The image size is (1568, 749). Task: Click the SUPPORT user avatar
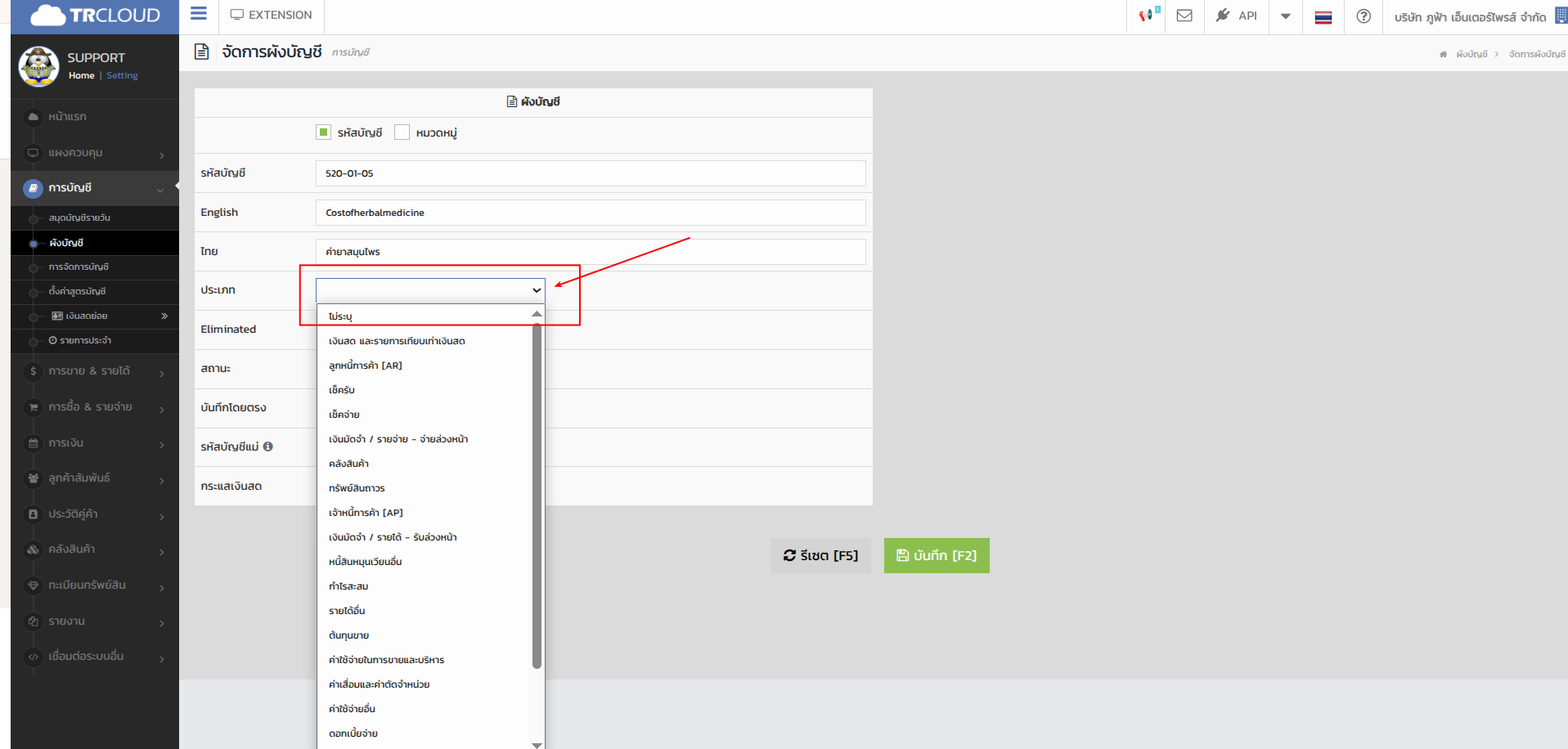pos(38,66)
